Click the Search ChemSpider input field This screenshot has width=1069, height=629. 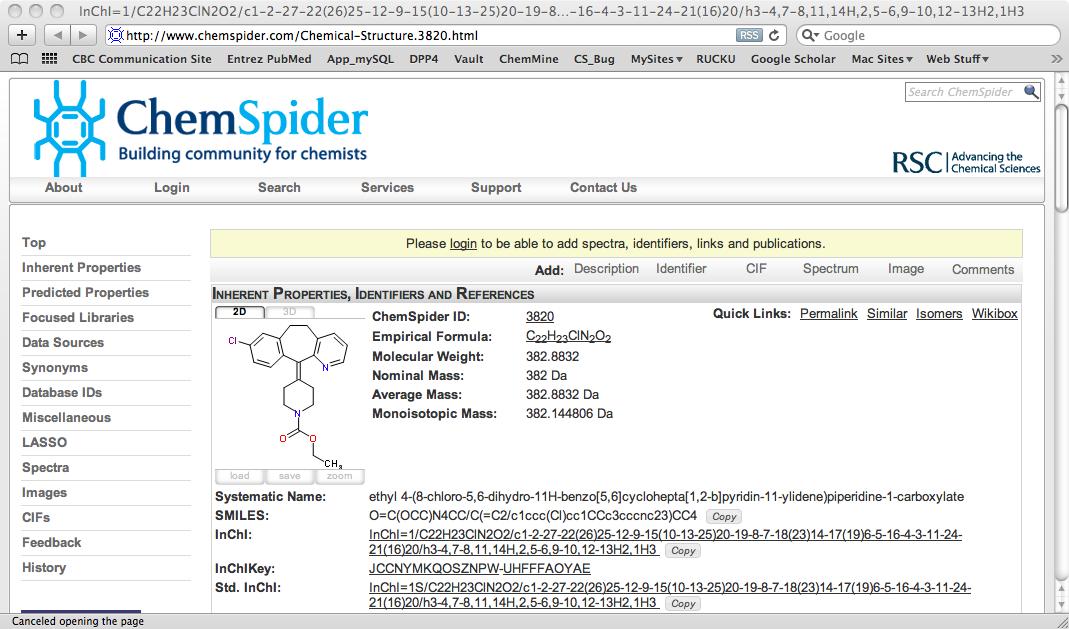coord(964,92)
